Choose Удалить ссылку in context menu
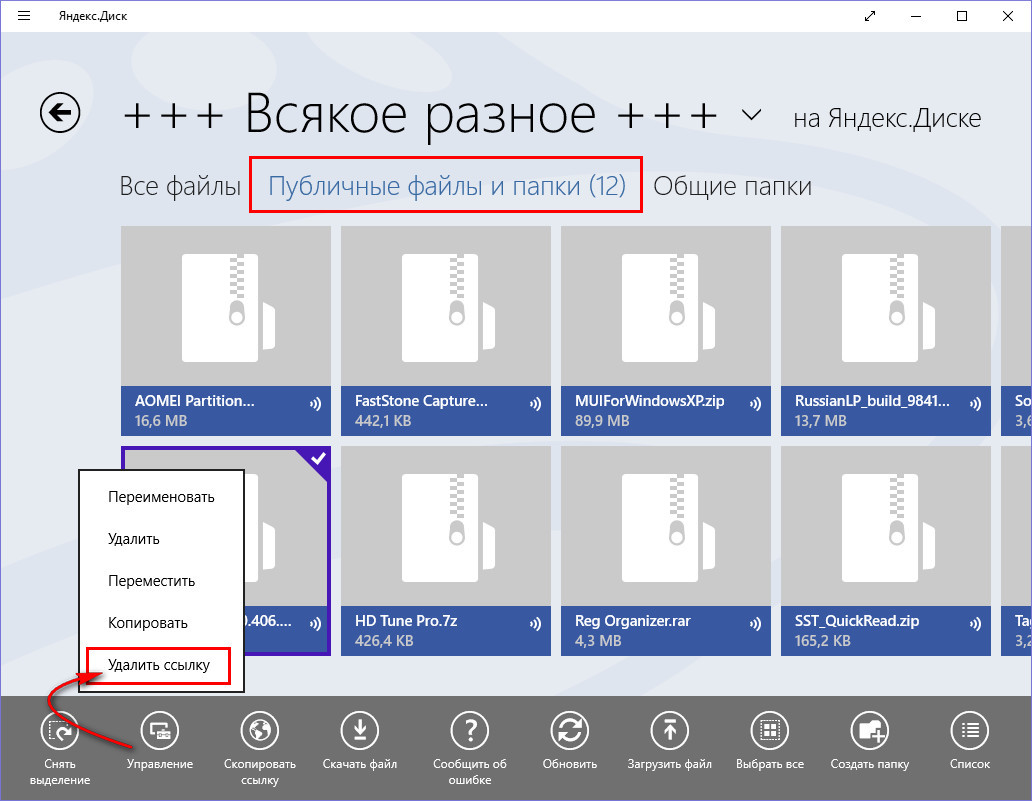Screen dimensions: 1032x801 point(159,665)
